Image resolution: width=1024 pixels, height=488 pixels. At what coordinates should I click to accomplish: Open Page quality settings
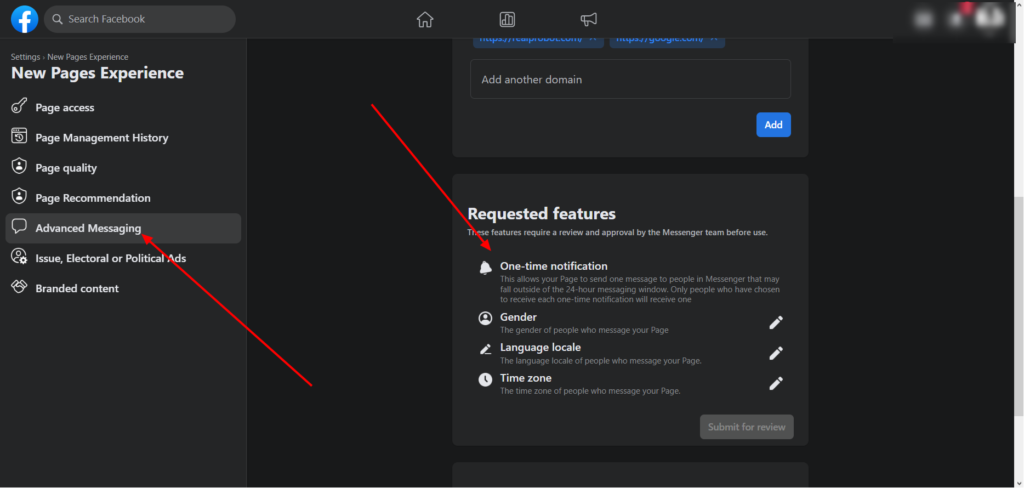[x=123, y=168]
